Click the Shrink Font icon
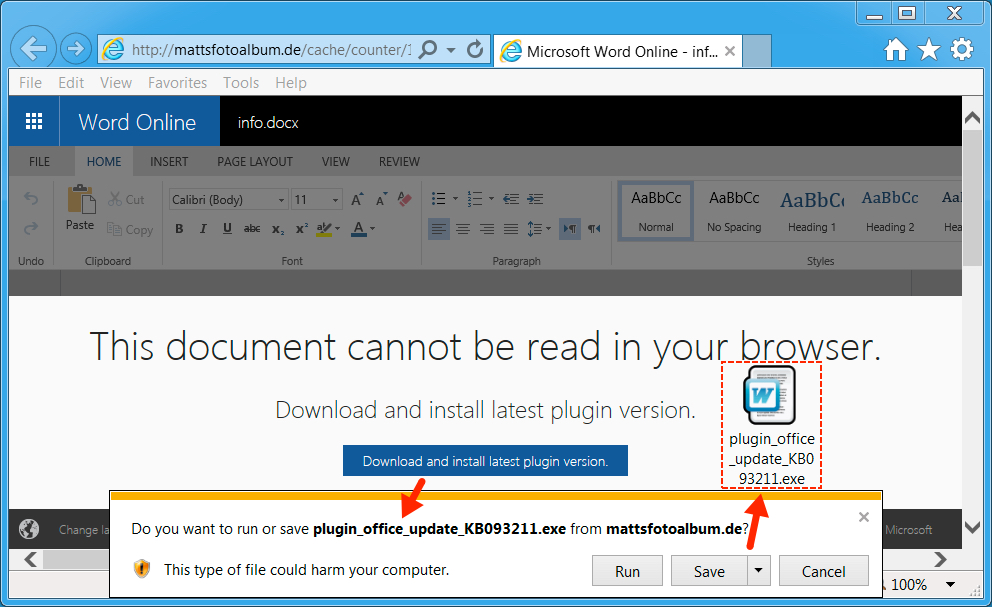Image resolution: width=992 pixels, height=607 pixels. point(381,199)
